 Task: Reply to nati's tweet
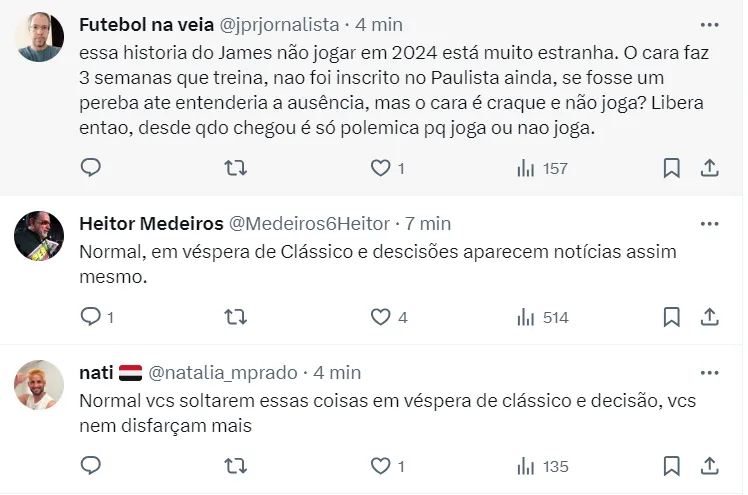pos(90,465)
